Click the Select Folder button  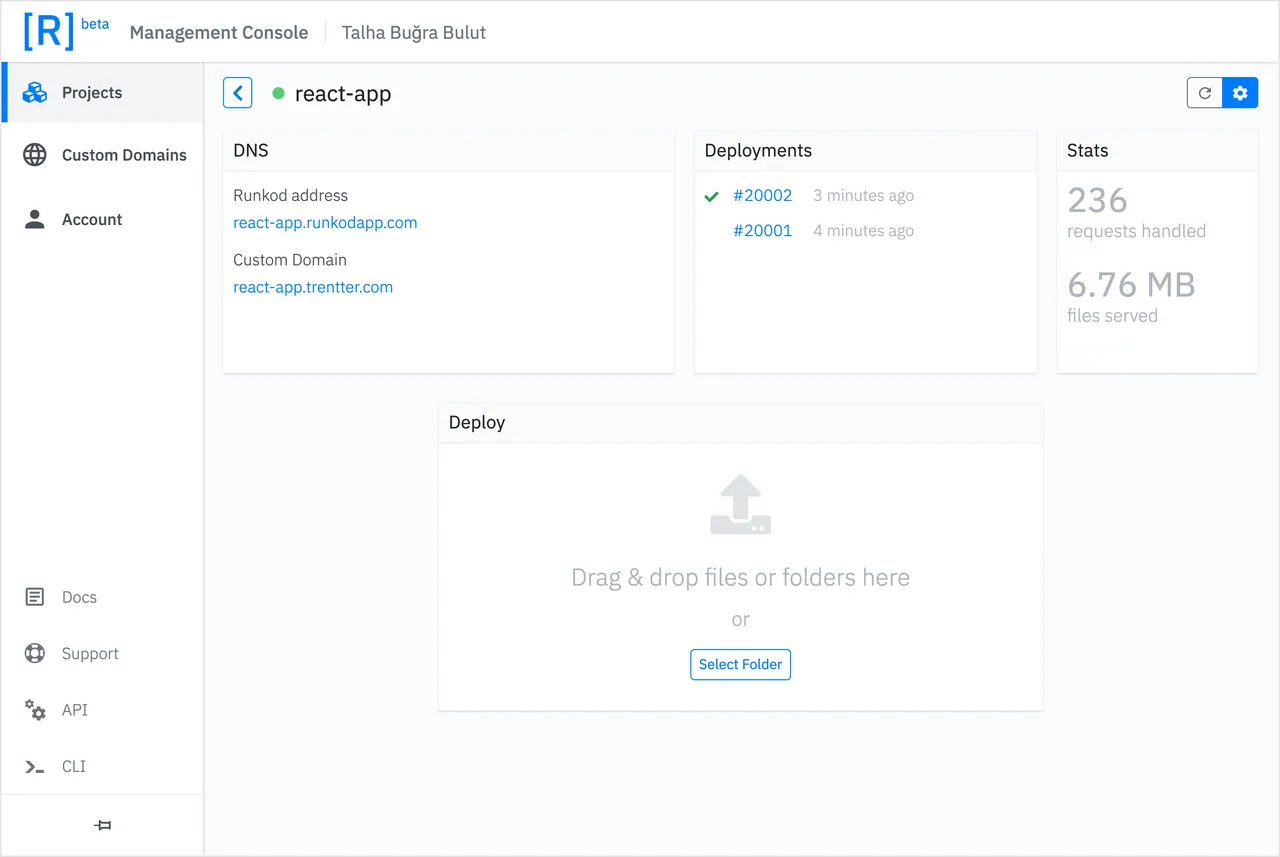pos(740,664)
